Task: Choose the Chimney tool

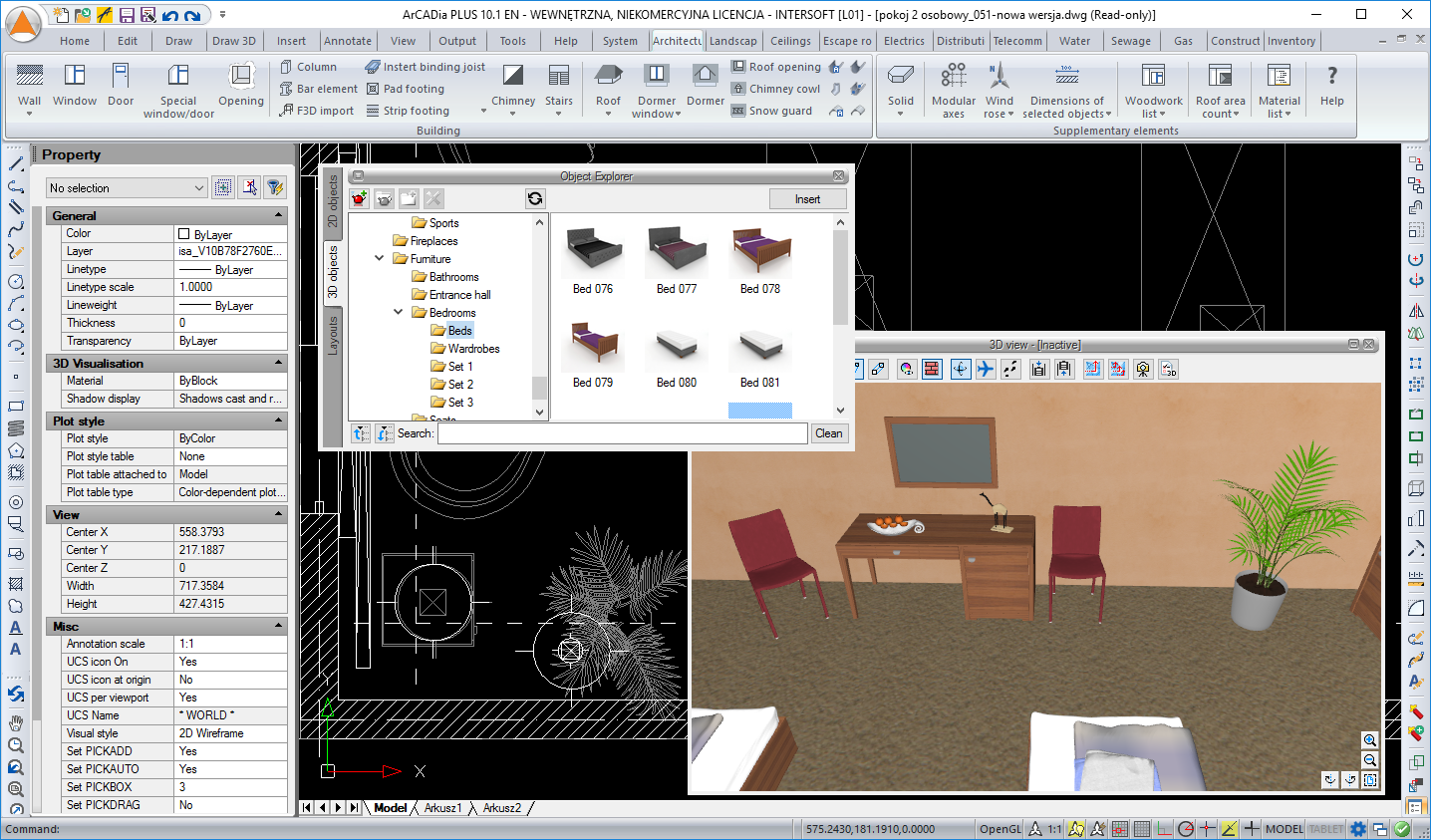Action: click(513, 77)
